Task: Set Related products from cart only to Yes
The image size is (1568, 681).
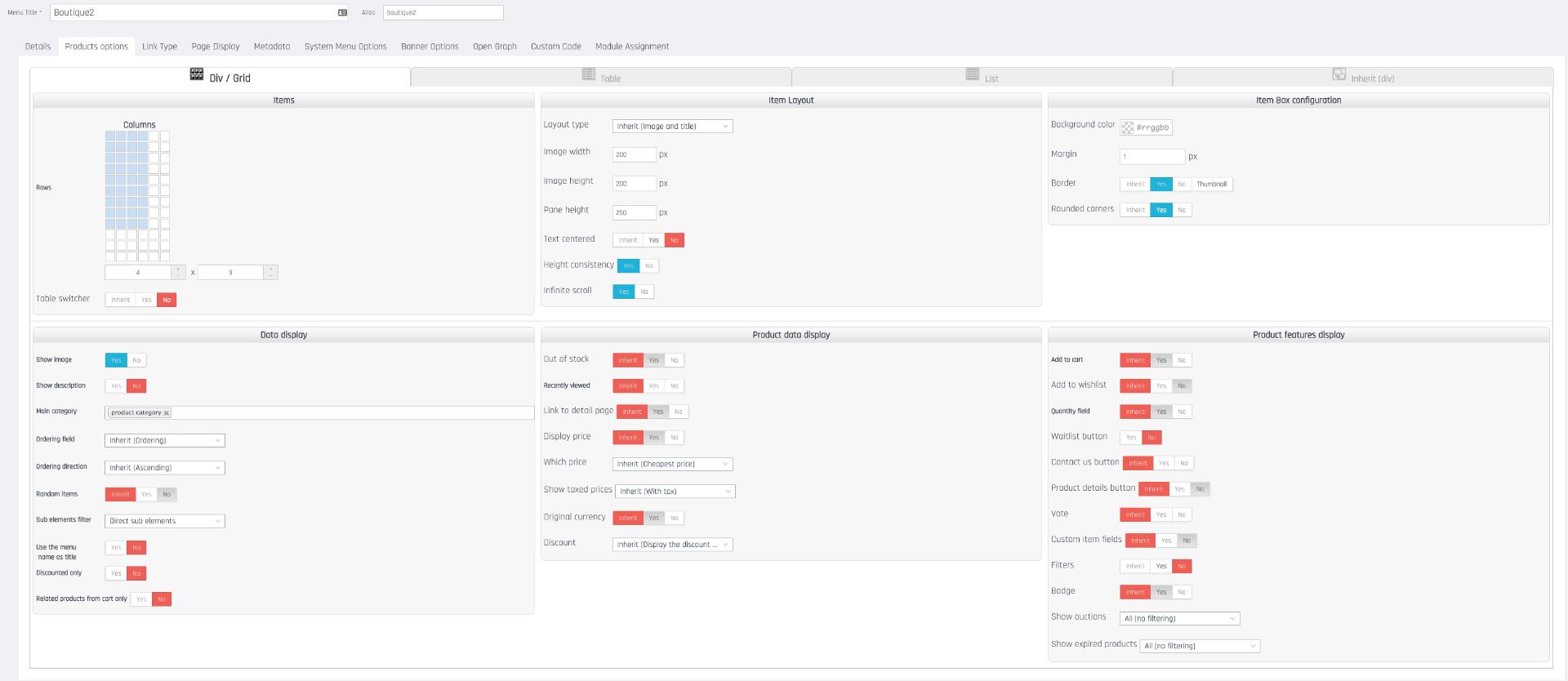Action: (x=141, y=599)
